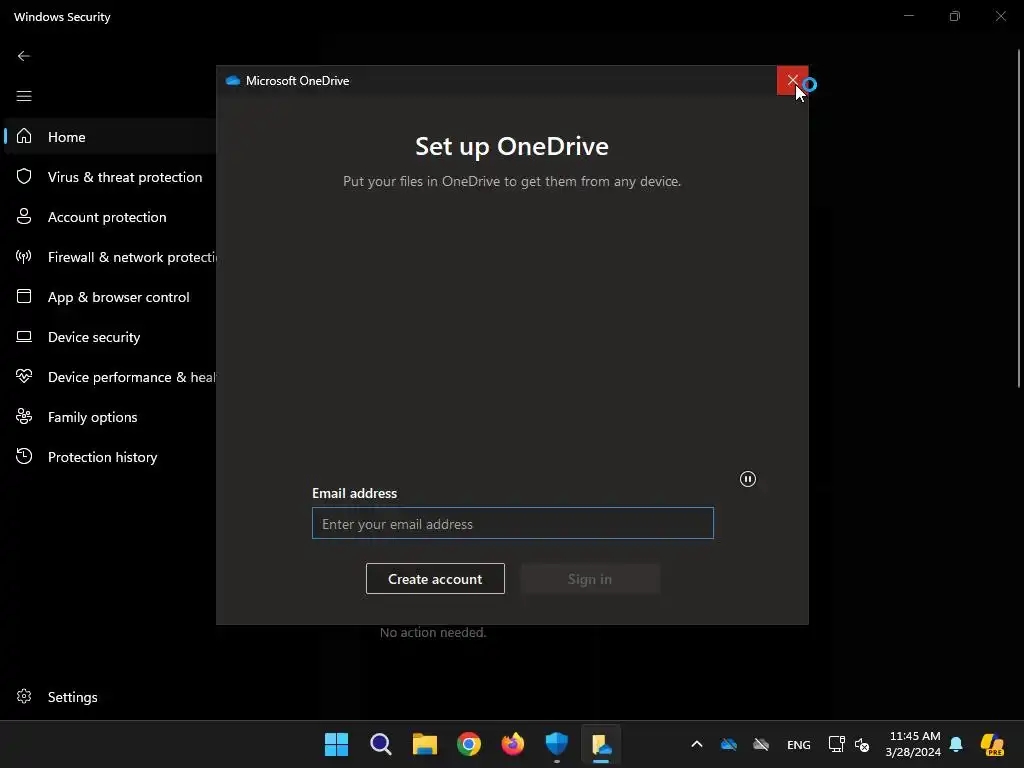This screenshot has height=768, width=1024.
Task: Click the greyed-out Sign in button
Action: click(x=590, y=579)
